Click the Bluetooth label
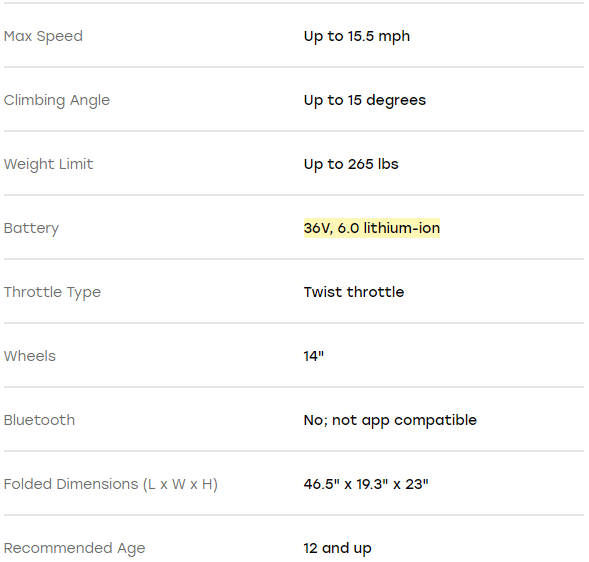 tap(39, 420)
